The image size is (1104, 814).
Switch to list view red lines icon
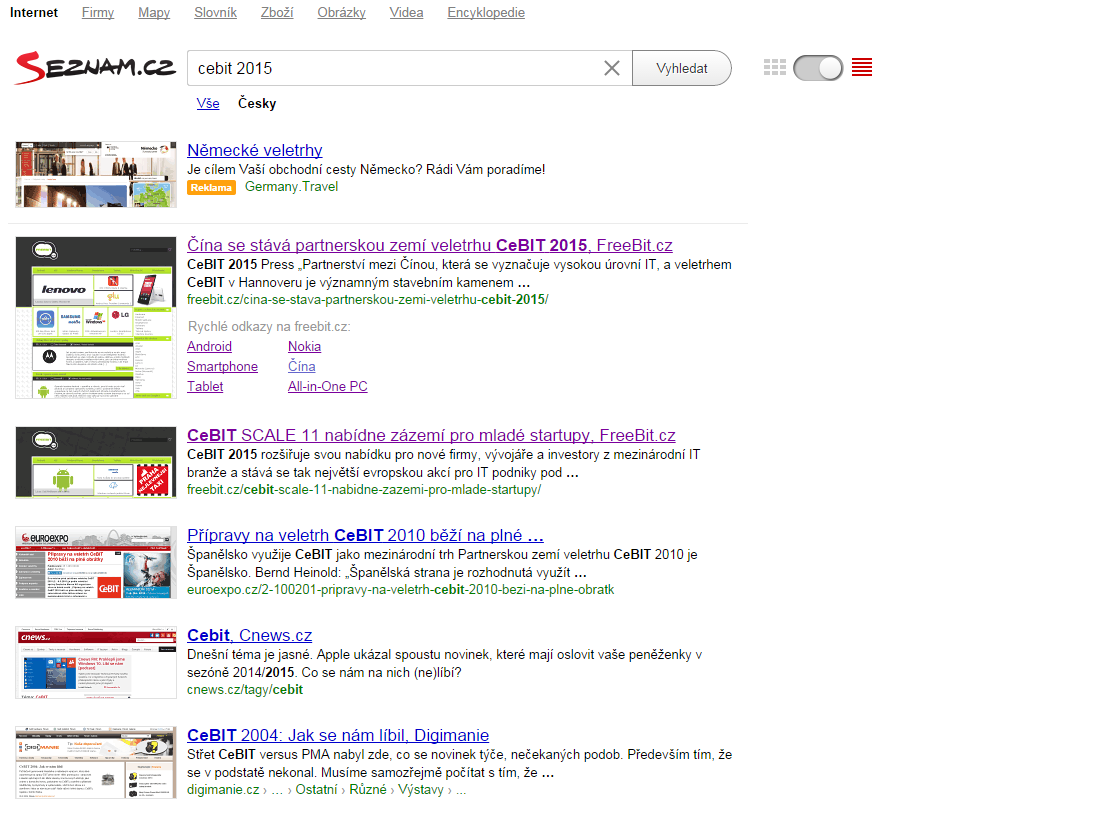862,68
